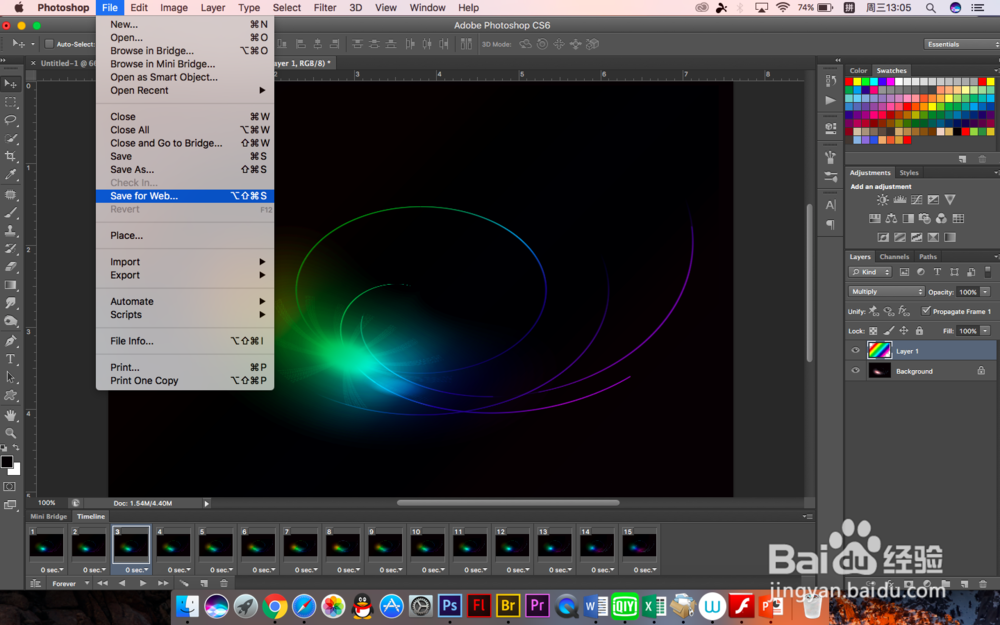
Task: Switch to the Channels tab
Action: point(894,257)
